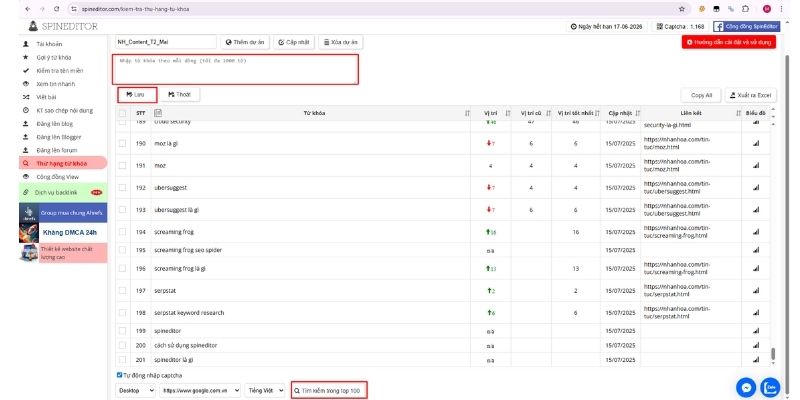
Task: Click the table vertical scrollbar thumb
Action: 773,354
